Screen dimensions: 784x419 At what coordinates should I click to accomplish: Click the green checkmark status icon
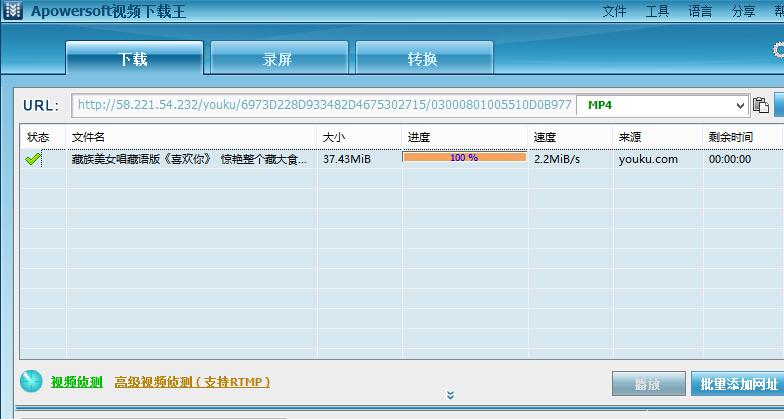coord(32,159)
